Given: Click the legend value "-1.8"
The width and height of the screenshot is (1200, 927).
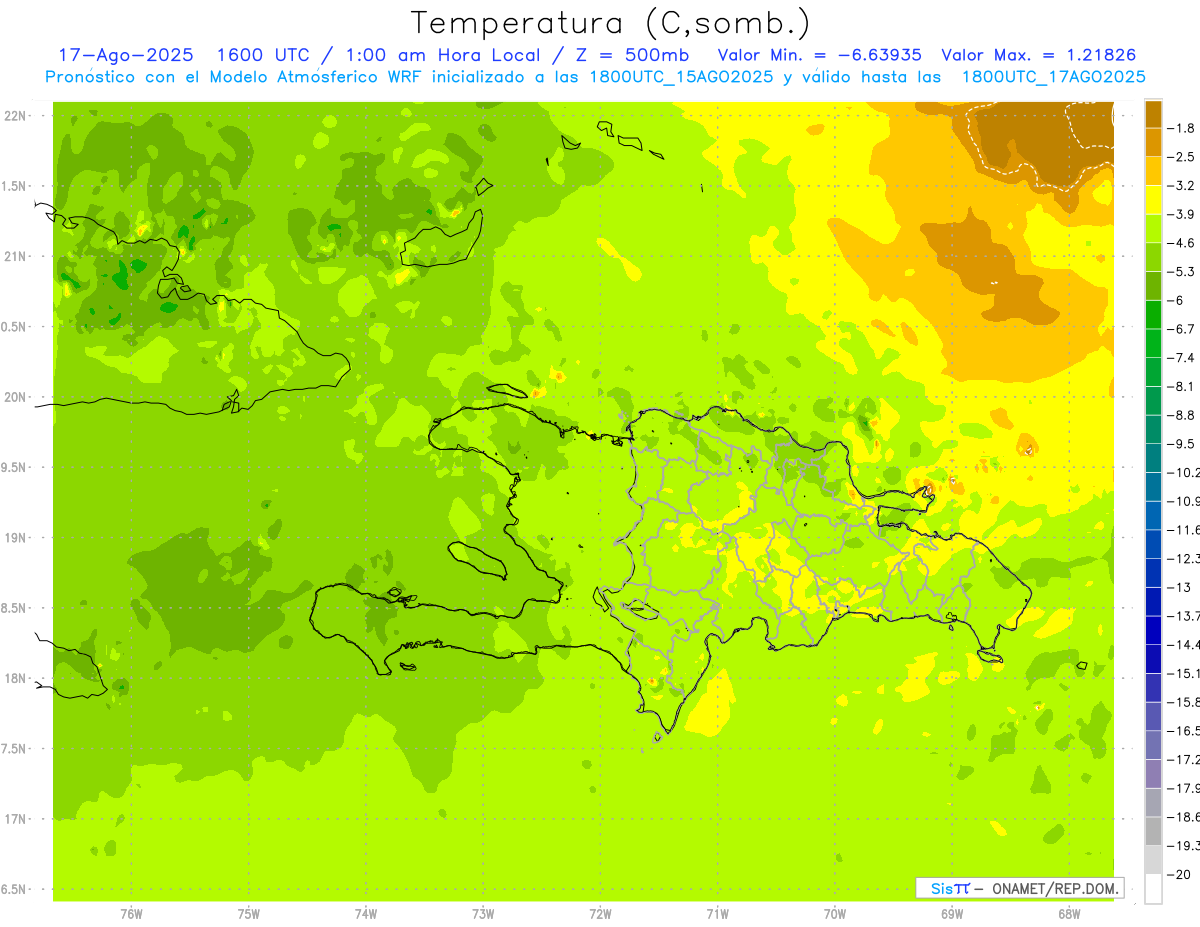Looking at the screenshot, I should pos(1182,128).
